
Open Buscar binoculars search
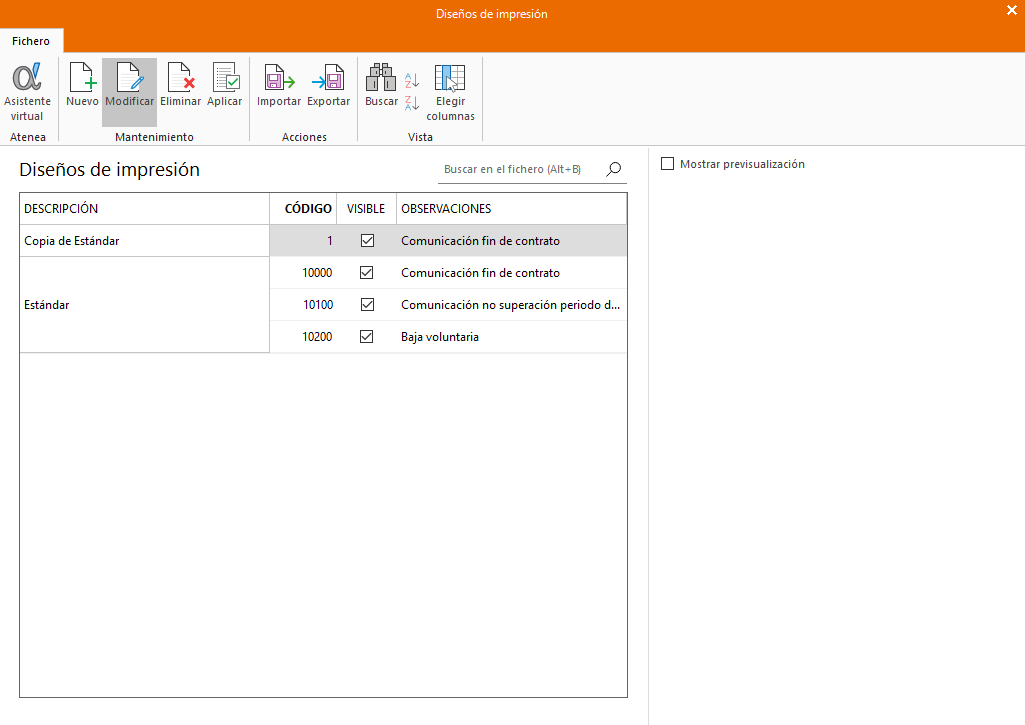(x=381, y=85)
